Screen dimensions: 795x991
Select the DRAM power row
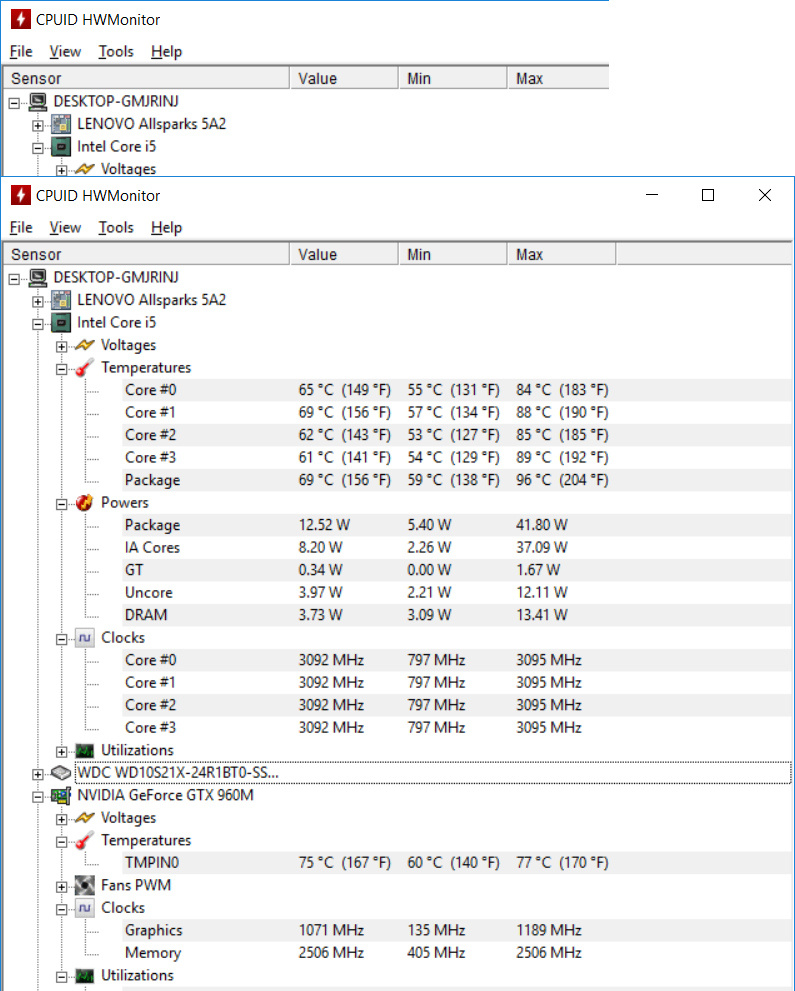coord(145,615)
